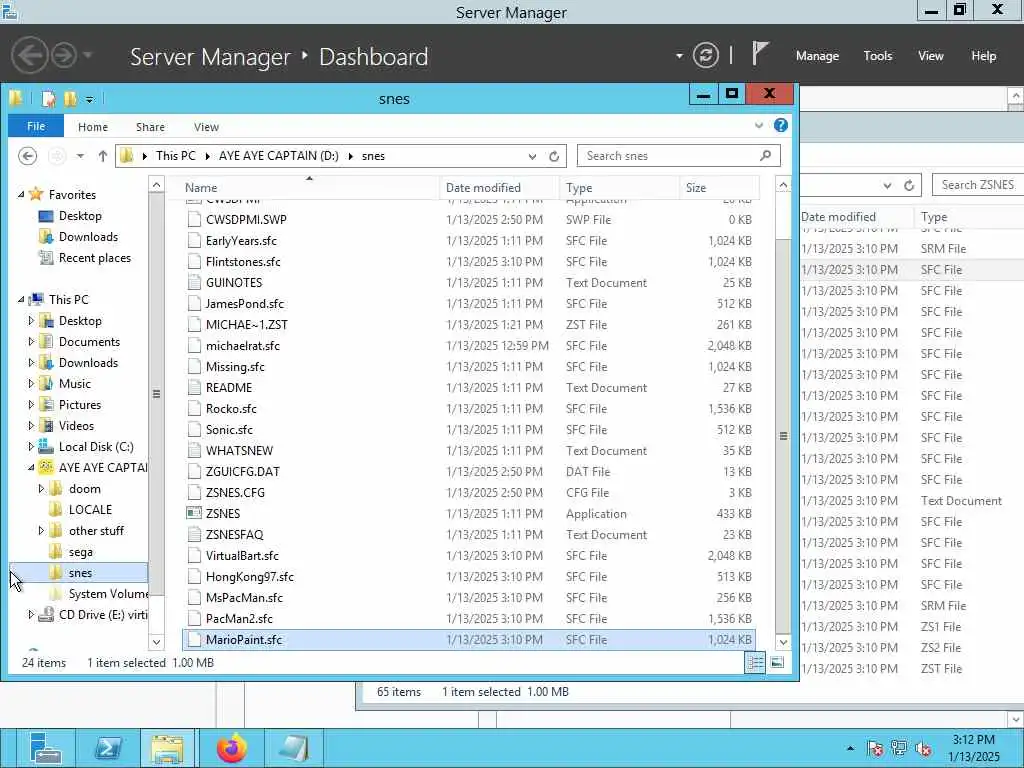Select the CD Drive (E:) icon in tree
1024x768 pixels.
(46, 615)
